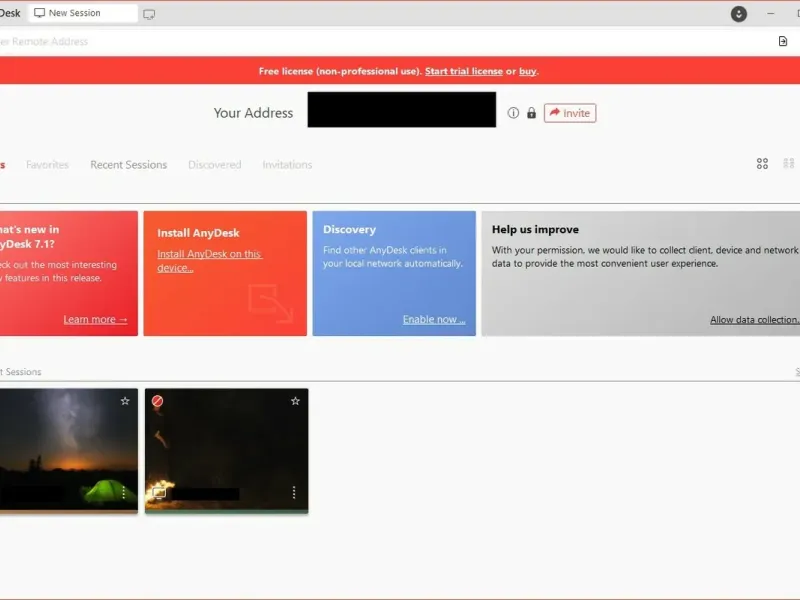The width and height of the screenshot is (800, 600).
Task: Click the Remote Address input field
Action: [383, 41]
